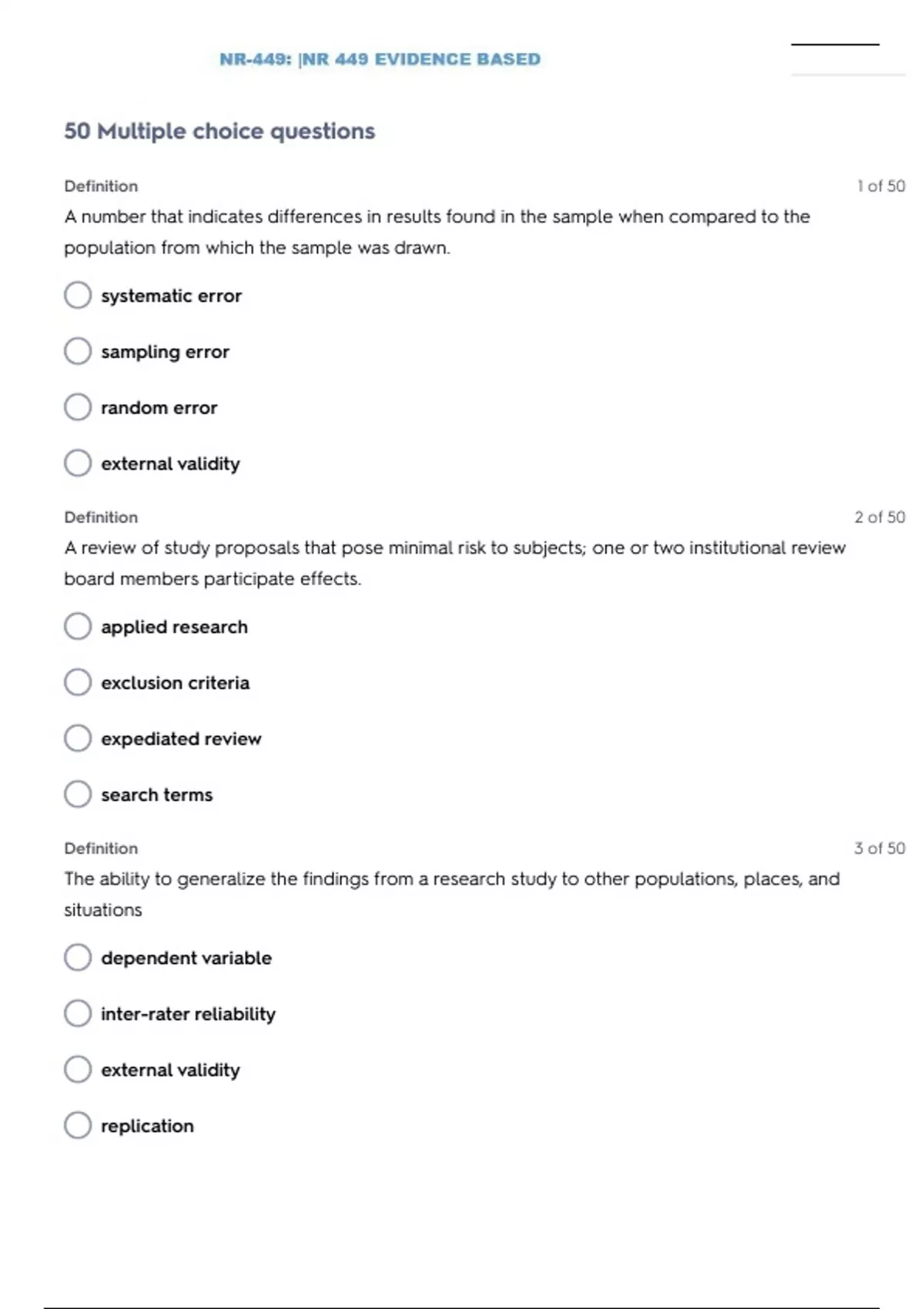Click the minimal-risk review definition text
Screen dimensions: 924x1309
pos(454,563)
